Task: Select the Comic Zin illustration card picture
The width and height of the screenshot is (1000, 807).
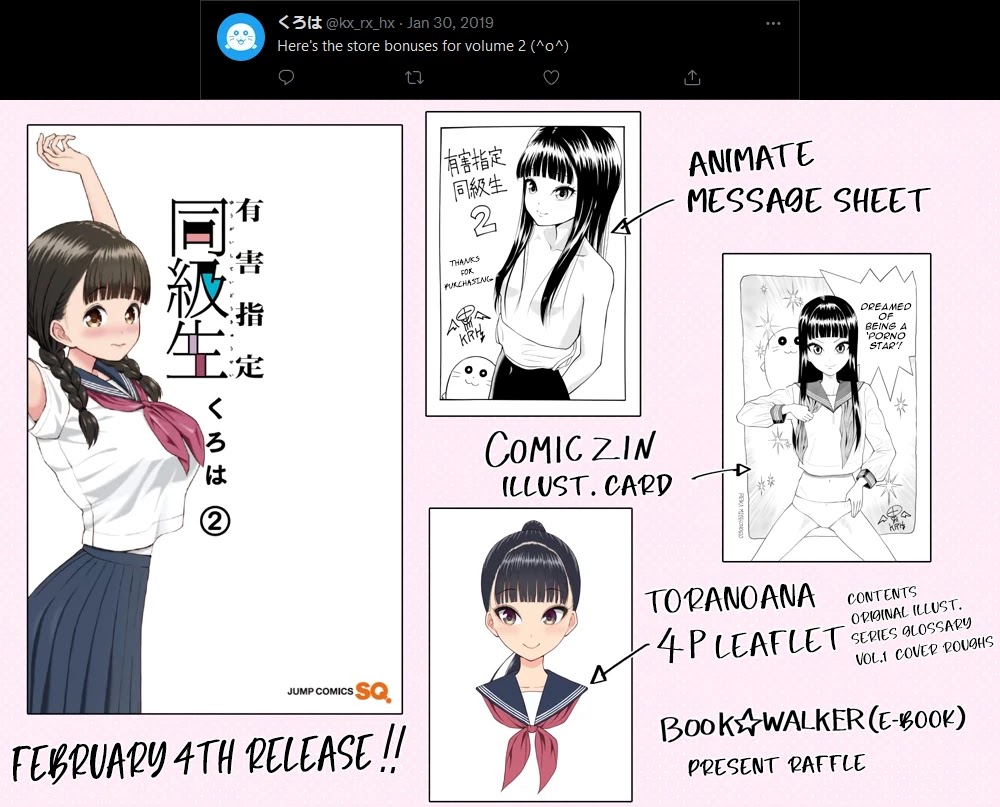Action: click(x=826, y=407)
